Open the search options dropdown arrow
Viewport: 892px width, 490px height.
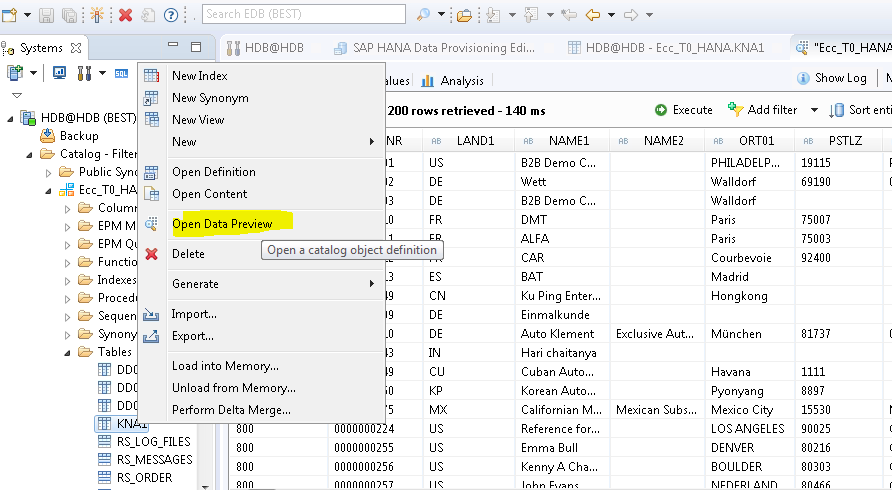tap(441, 15)
